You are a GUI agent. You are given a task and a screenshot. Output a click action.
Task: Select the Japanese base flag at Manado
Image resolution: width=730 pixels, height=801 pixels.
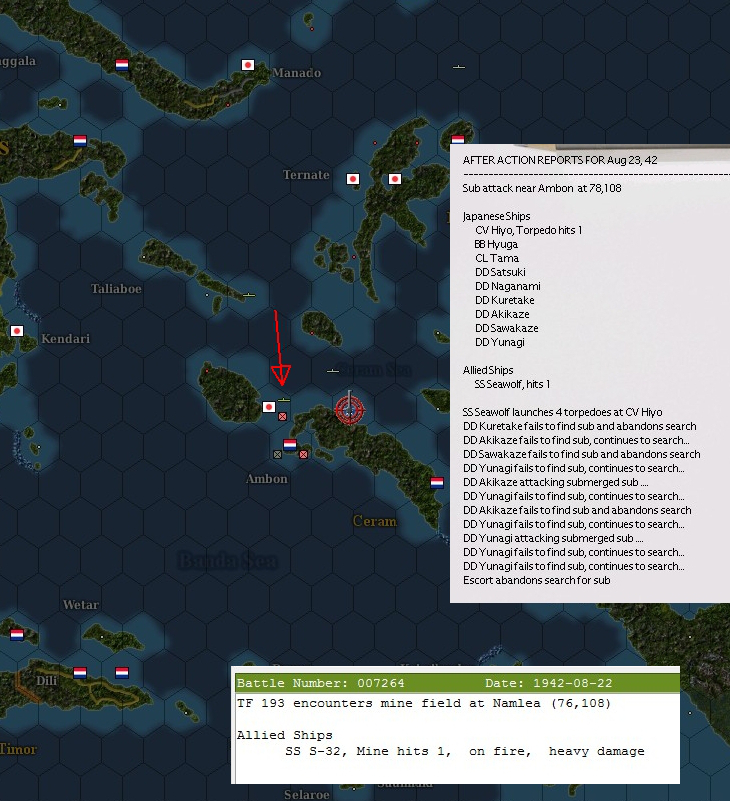[248, 65]
